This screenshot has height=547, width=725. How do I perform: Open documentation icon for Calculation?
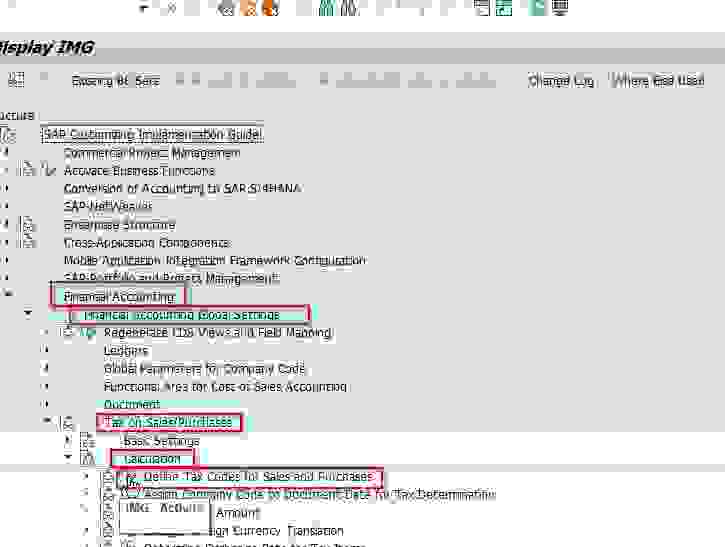87,459
